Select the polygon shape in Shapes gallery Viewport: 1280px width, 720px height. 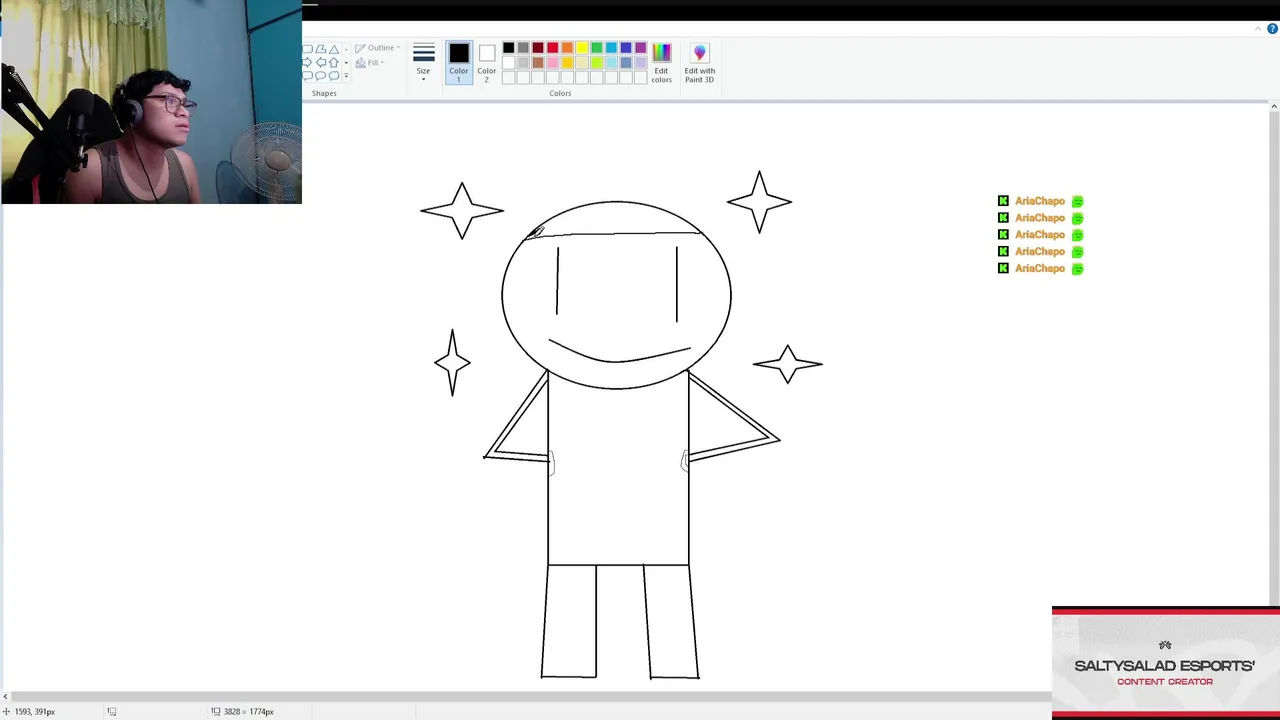click(321, 49)
